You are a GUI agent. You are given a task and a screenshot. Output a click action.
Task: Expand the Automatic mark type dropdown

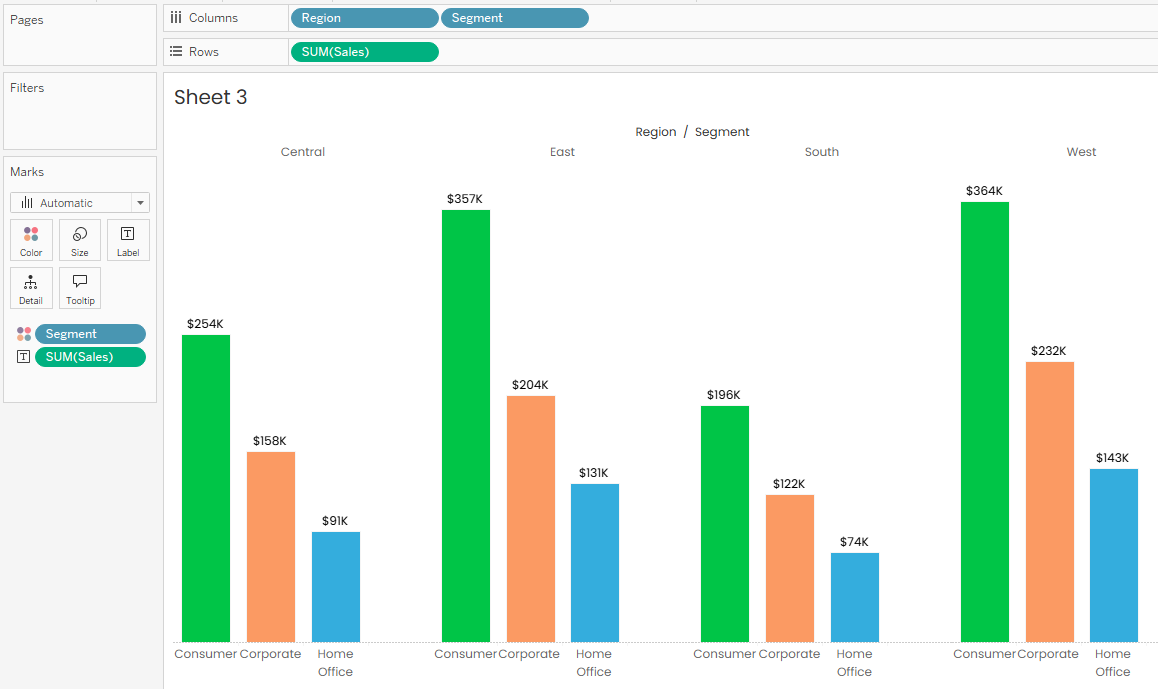coord(140,203)
